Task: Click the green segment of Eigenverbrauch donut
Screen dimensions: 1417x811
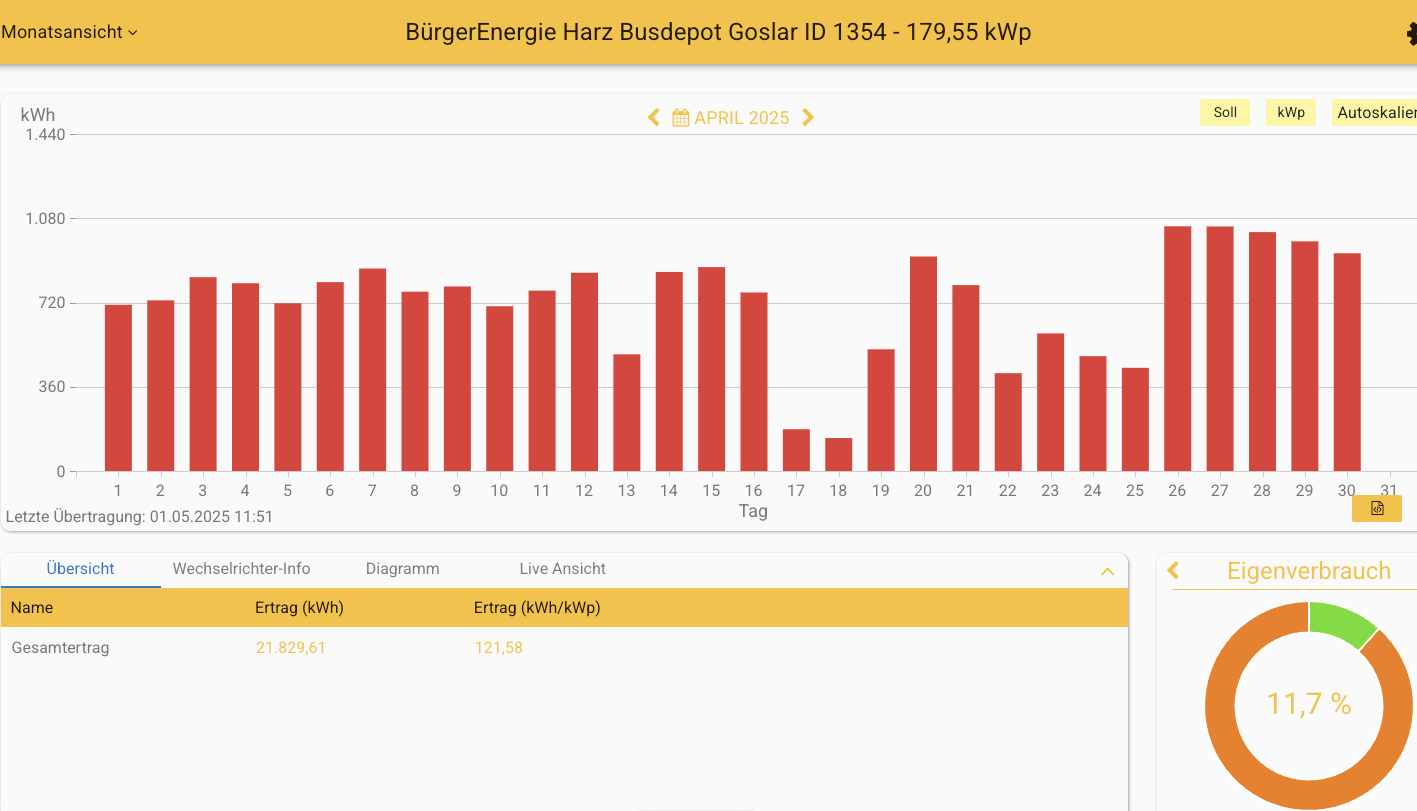Action: click(x=1338, y=622)
